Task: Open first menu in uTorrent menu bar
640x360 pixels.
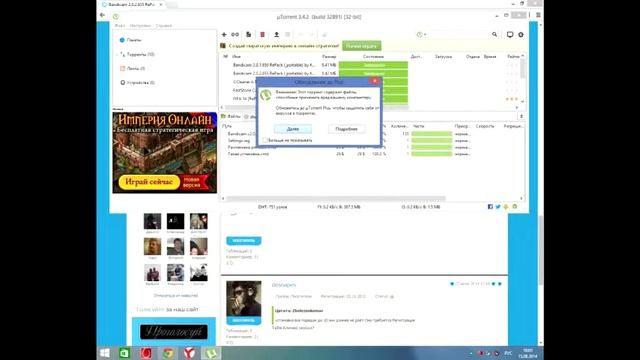Action: tap(120, 25)
